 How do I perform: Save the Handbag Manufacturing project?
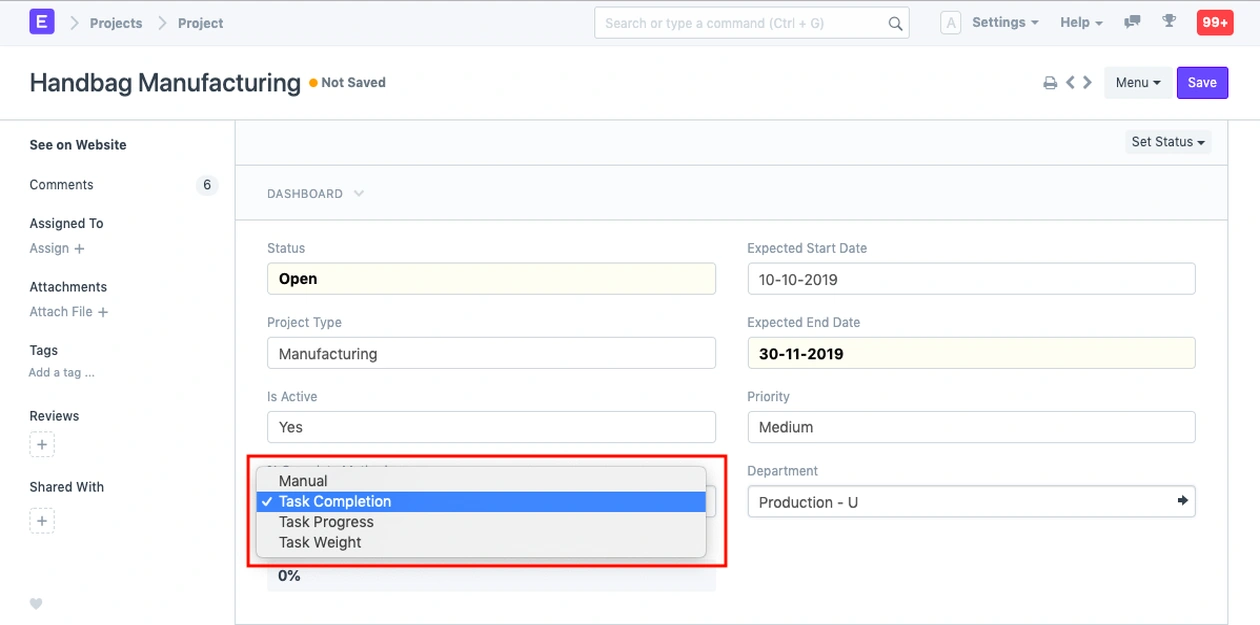click(1202, 83)
